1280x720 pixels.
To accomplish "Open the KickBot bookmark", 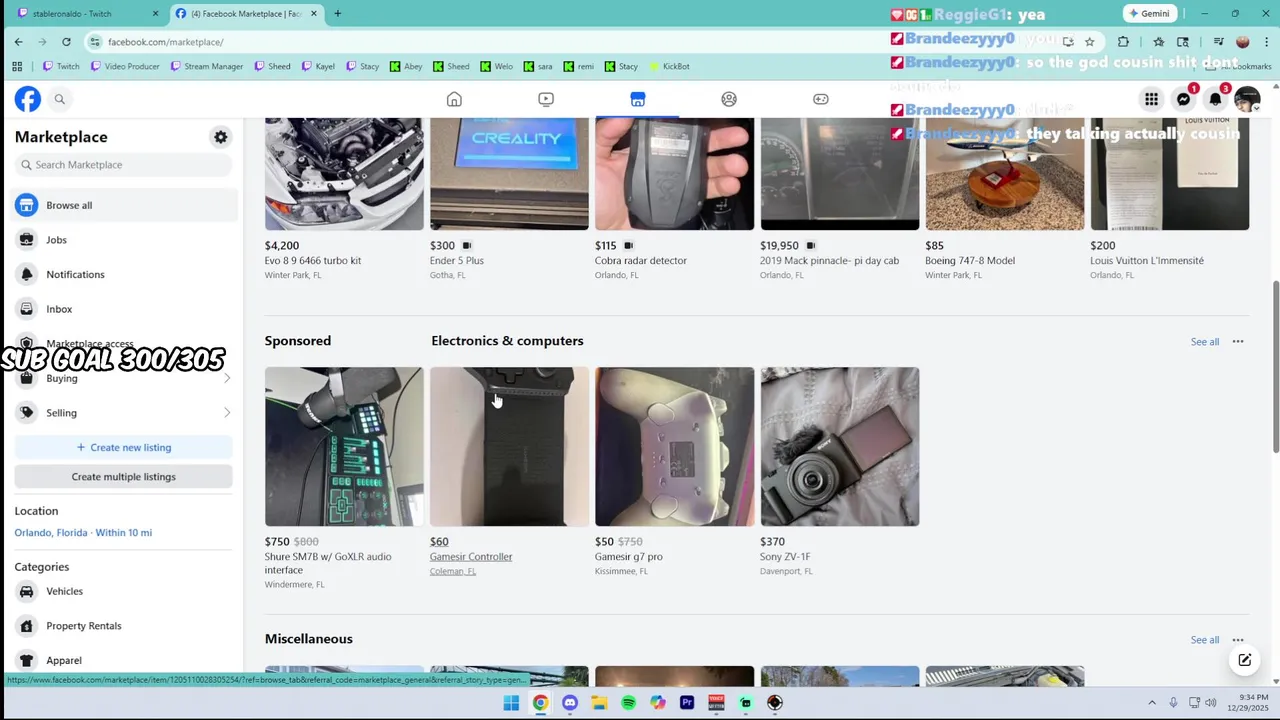I will tap(669, 66).
